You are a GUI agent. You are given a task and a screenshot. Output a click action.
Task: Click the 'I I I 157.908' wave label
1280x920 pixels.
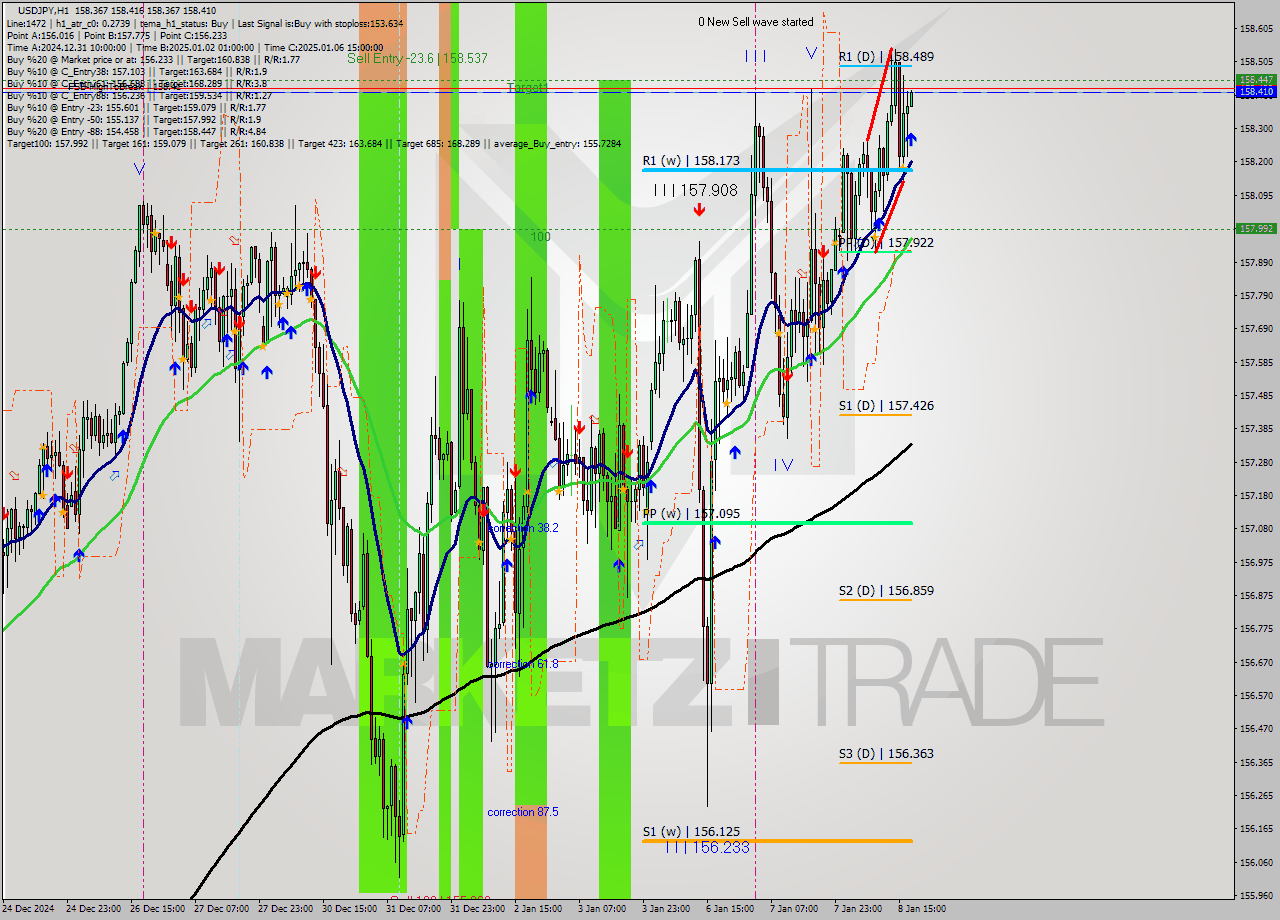(x=695, y=189)
